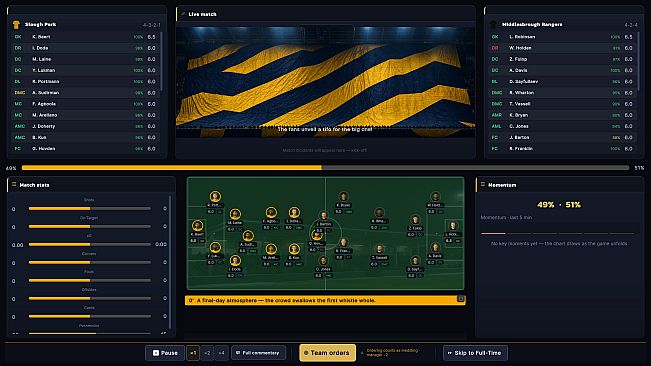Screen dimensions: 651x366
Task: Select the W. Holden row in Middlesbrough lineup
Action: click(562, 48)
